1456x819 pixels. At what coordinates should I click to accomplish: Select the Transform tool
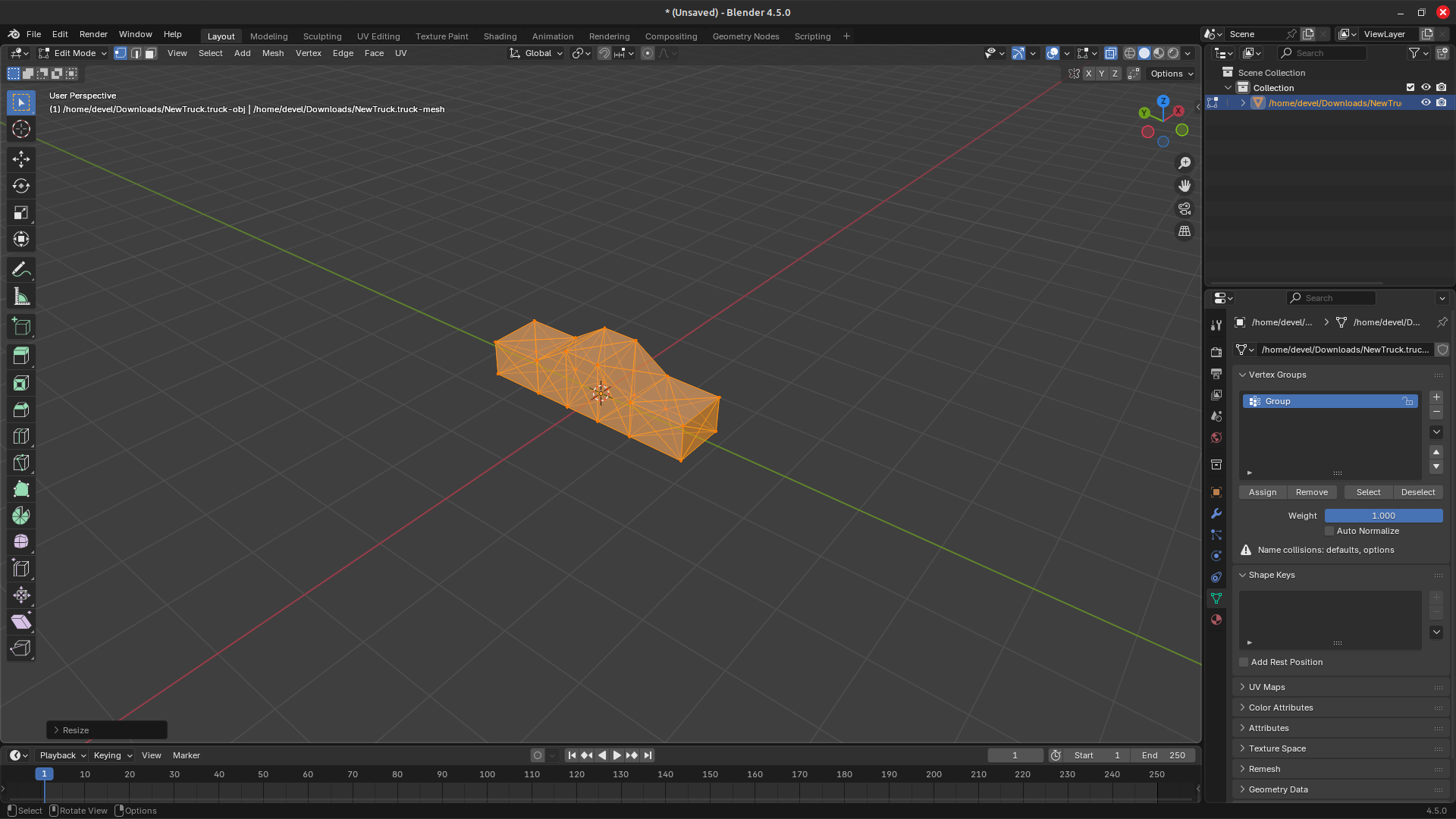pos(21,240)
